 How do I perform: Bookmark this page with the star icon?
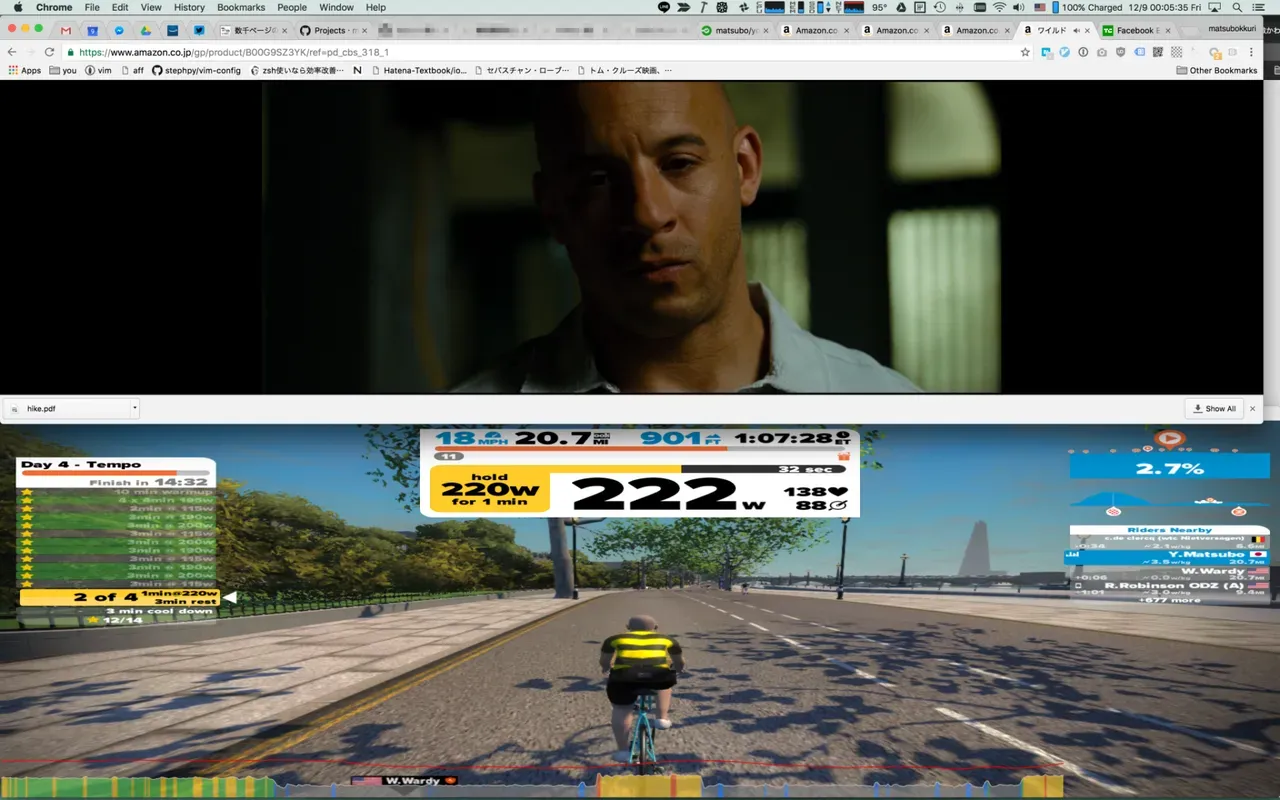1025,52
